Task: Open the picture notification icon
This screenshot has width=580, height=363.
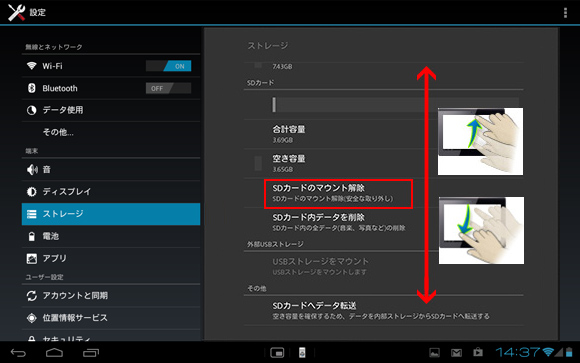Action: (434, 353)
